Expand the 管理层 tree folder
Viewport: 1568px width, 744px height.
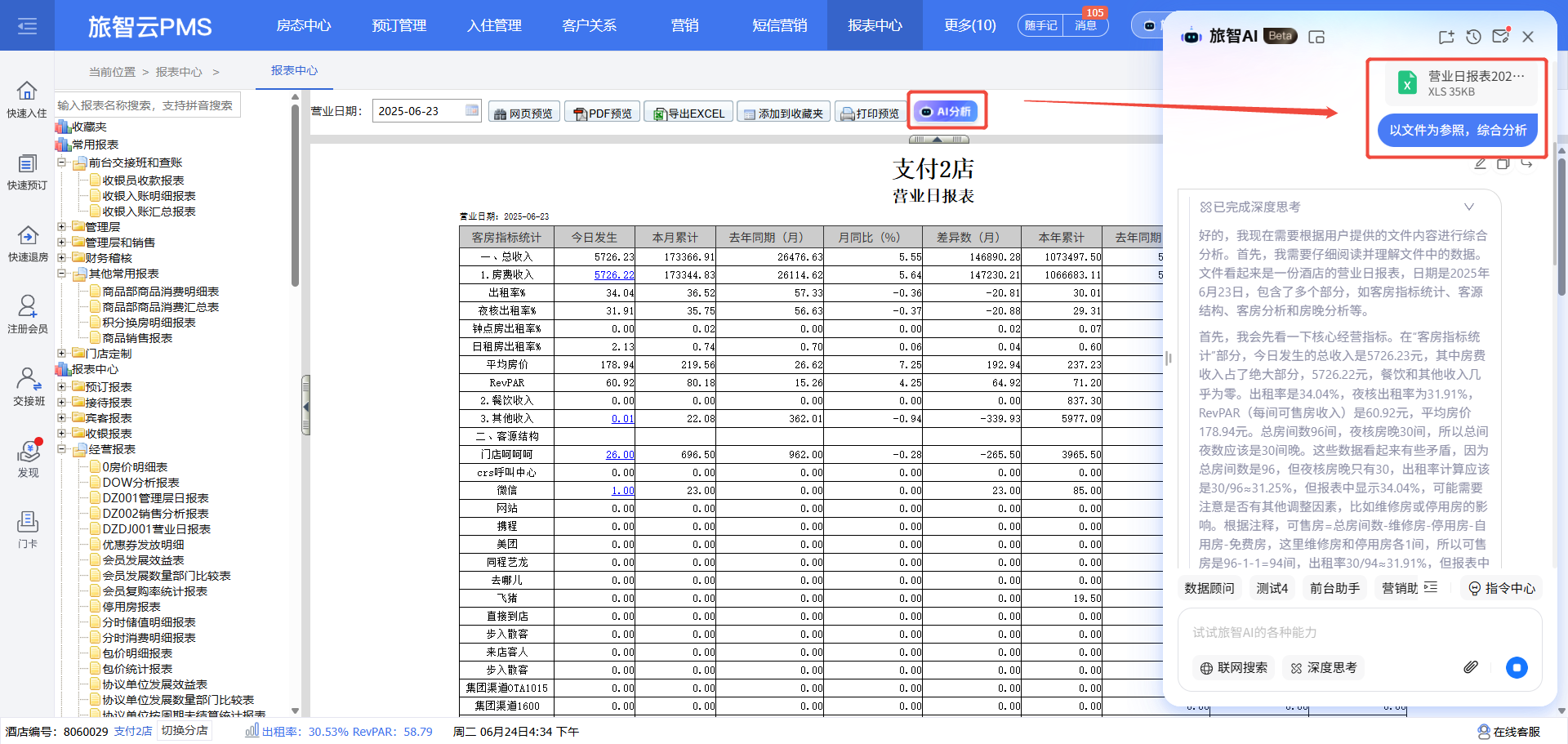pos(61,226)
